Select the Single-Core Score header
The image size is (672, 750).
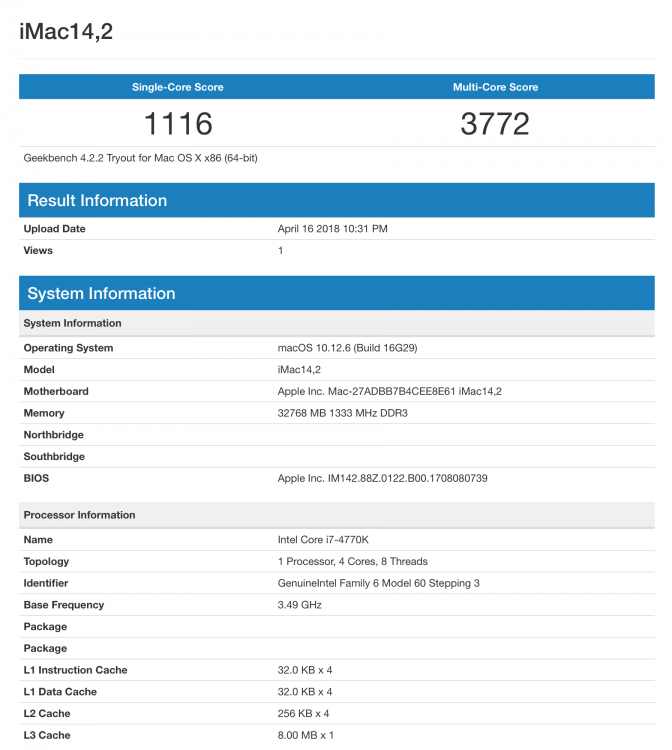coord(178,87)
